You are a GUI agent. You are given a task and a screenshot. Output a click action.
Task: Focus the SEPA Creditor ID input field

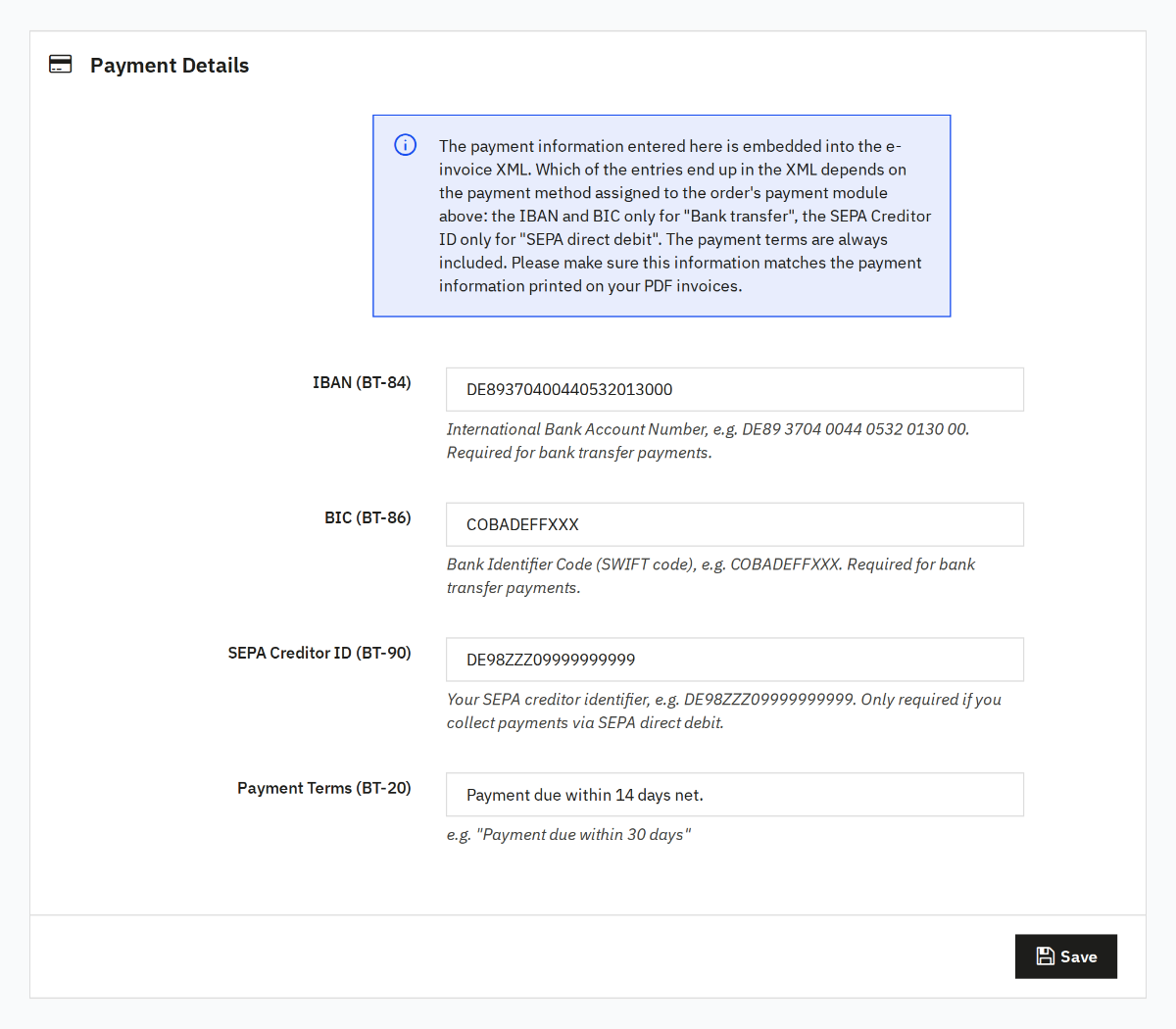735,660
